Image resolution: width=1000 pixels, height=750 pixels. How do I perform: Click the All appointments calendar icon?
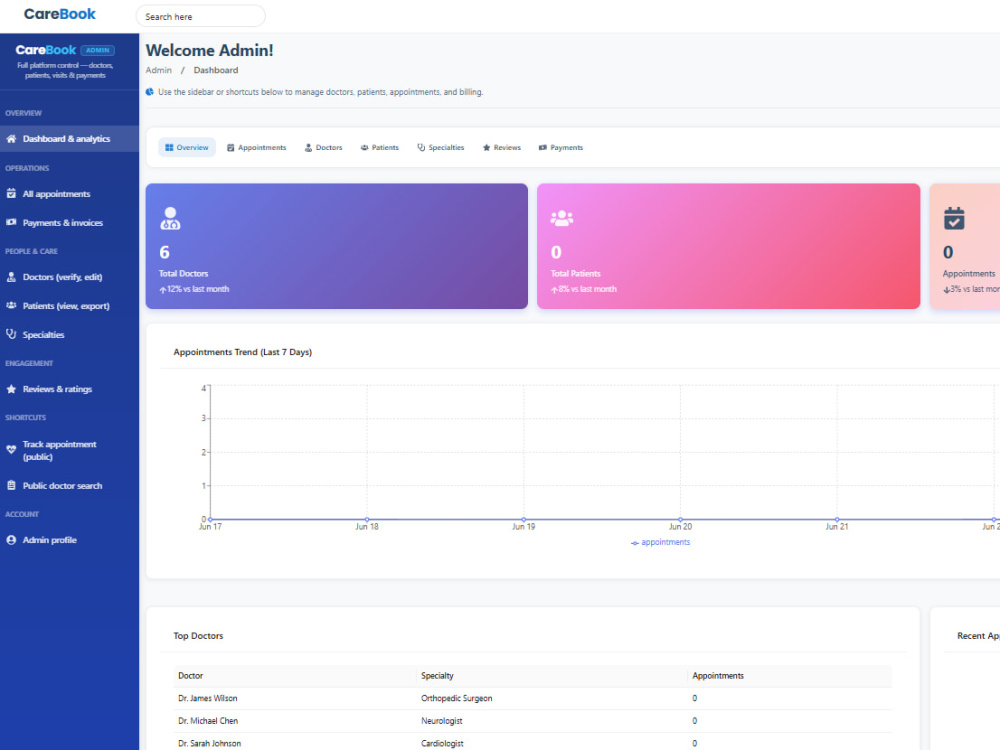tap(11, 193)
